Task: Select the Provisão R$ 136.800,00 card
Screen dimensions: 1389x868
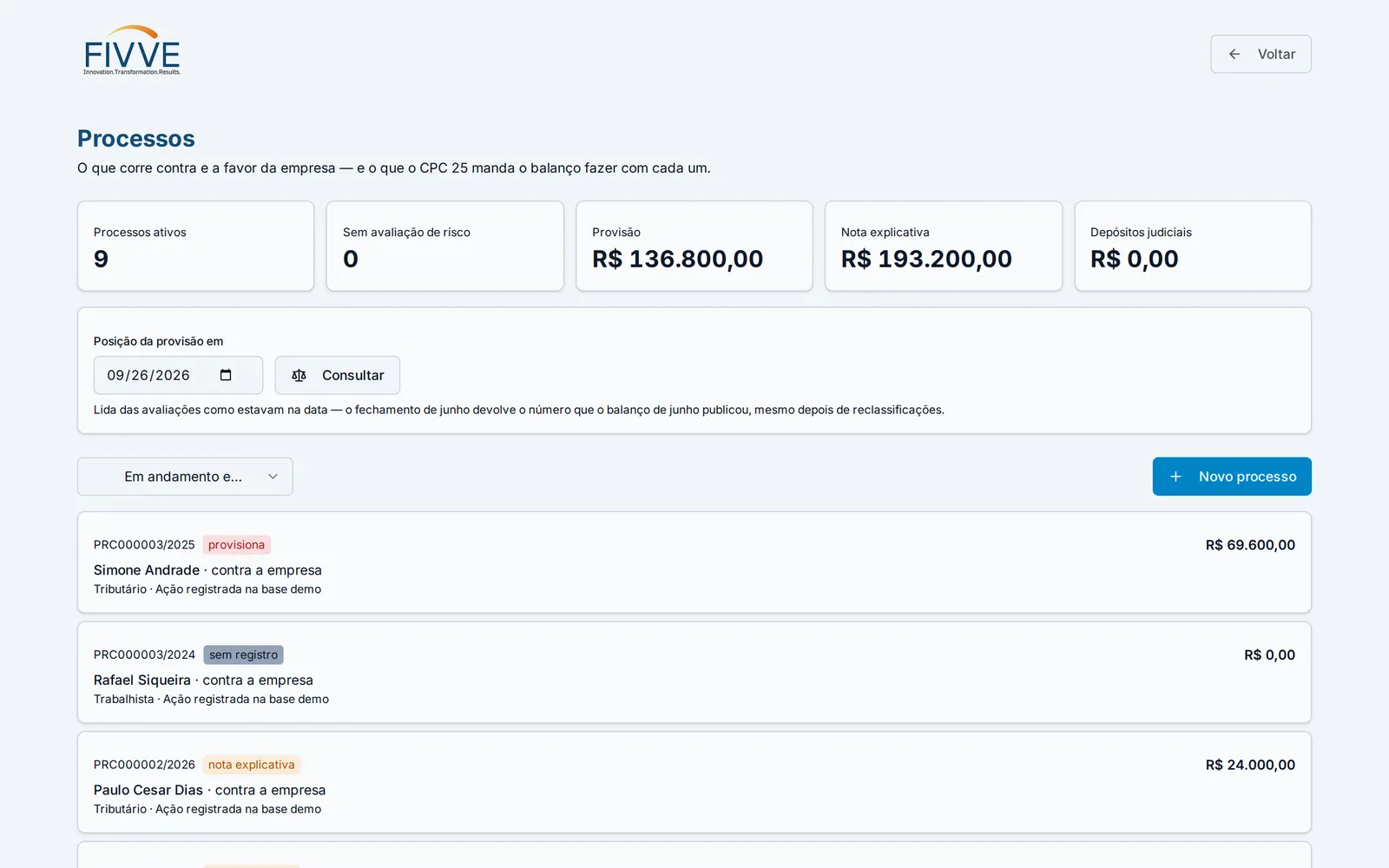Action: (x=694, y=246)
